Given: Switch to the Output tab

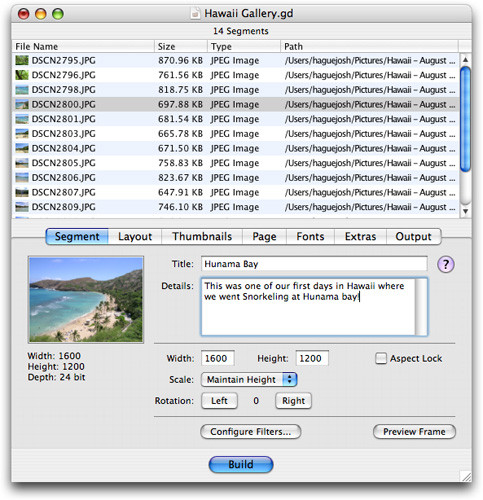Looking at the screenshot, I should coord(414,236).
